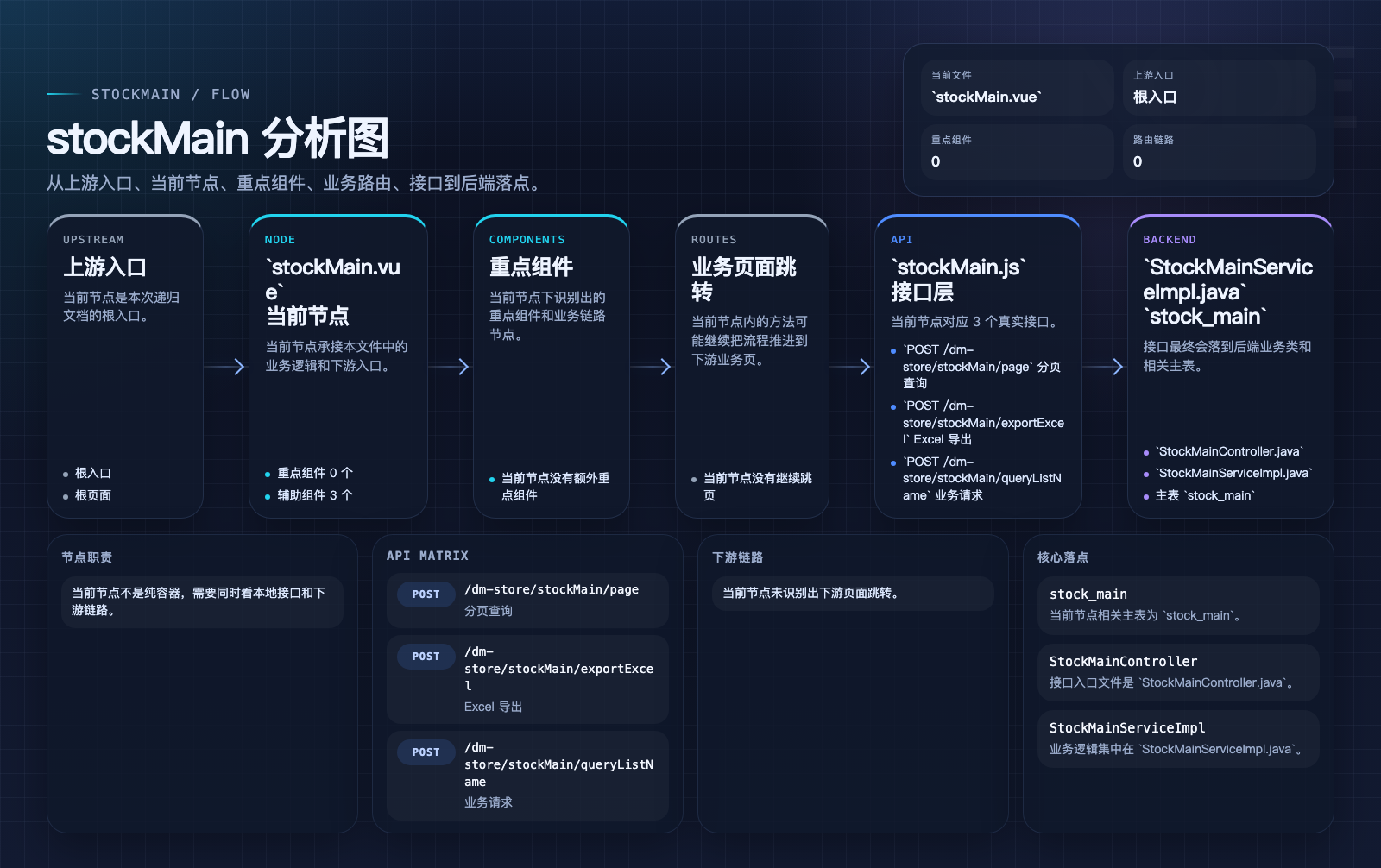
Task: Click the 核心落点 panel title
Action: pos(1063,557)
